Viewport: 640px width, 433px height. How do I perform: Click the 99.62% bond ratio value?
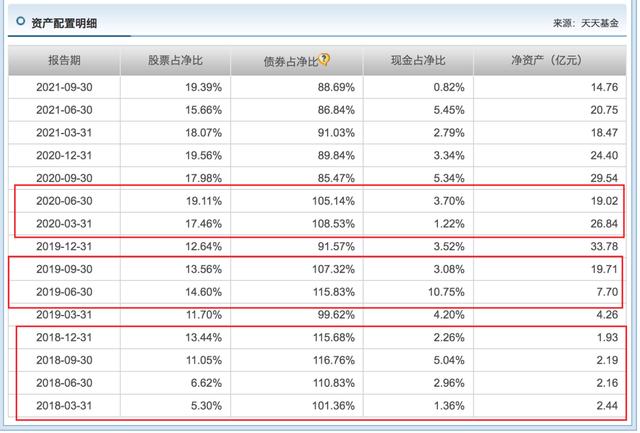(336, 315)
